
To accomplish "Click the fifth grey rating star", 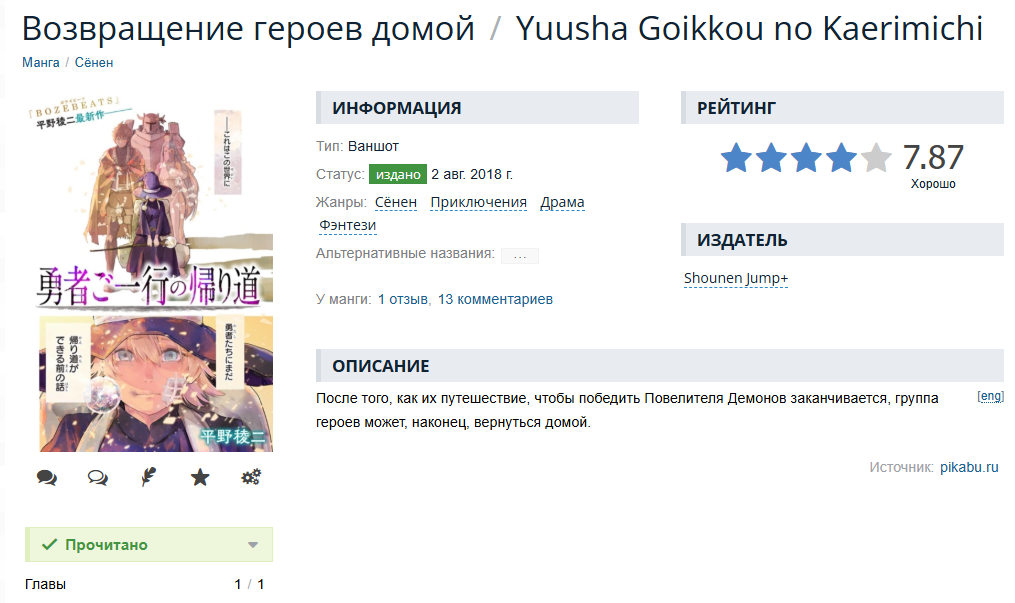I will (876, 158).
